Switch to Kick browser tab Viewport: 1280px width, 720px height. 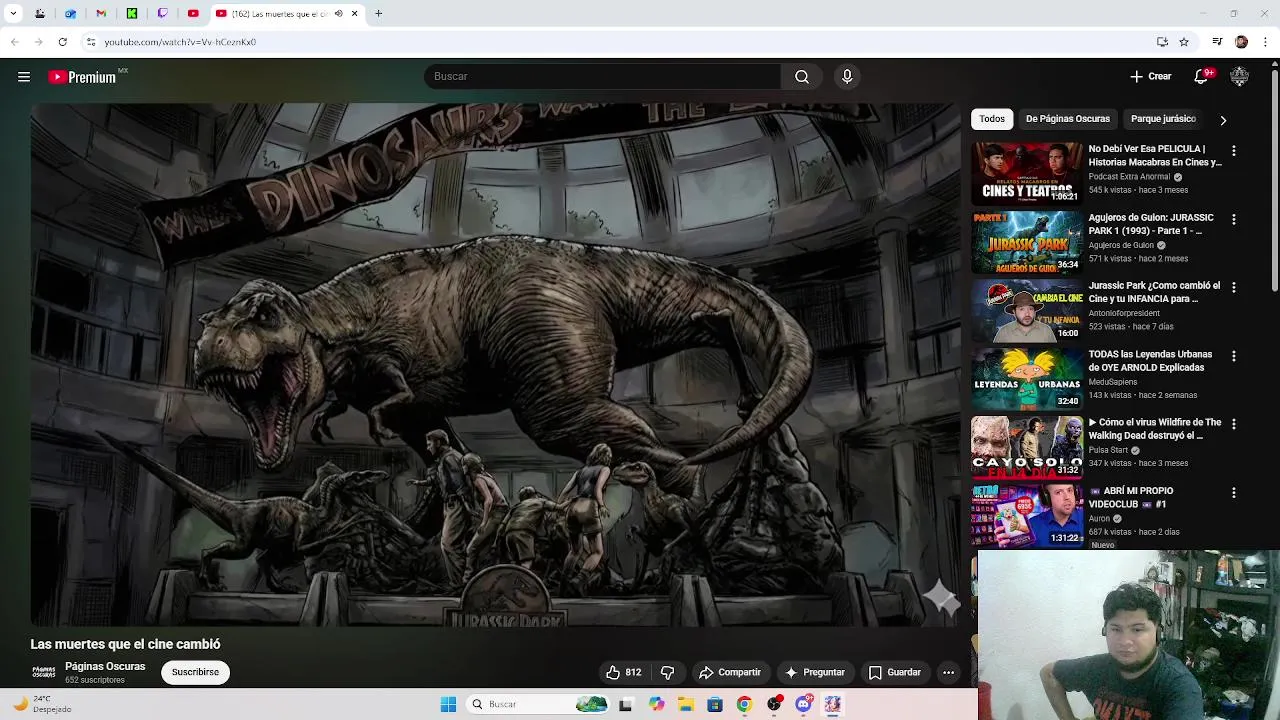coord(132,14)
